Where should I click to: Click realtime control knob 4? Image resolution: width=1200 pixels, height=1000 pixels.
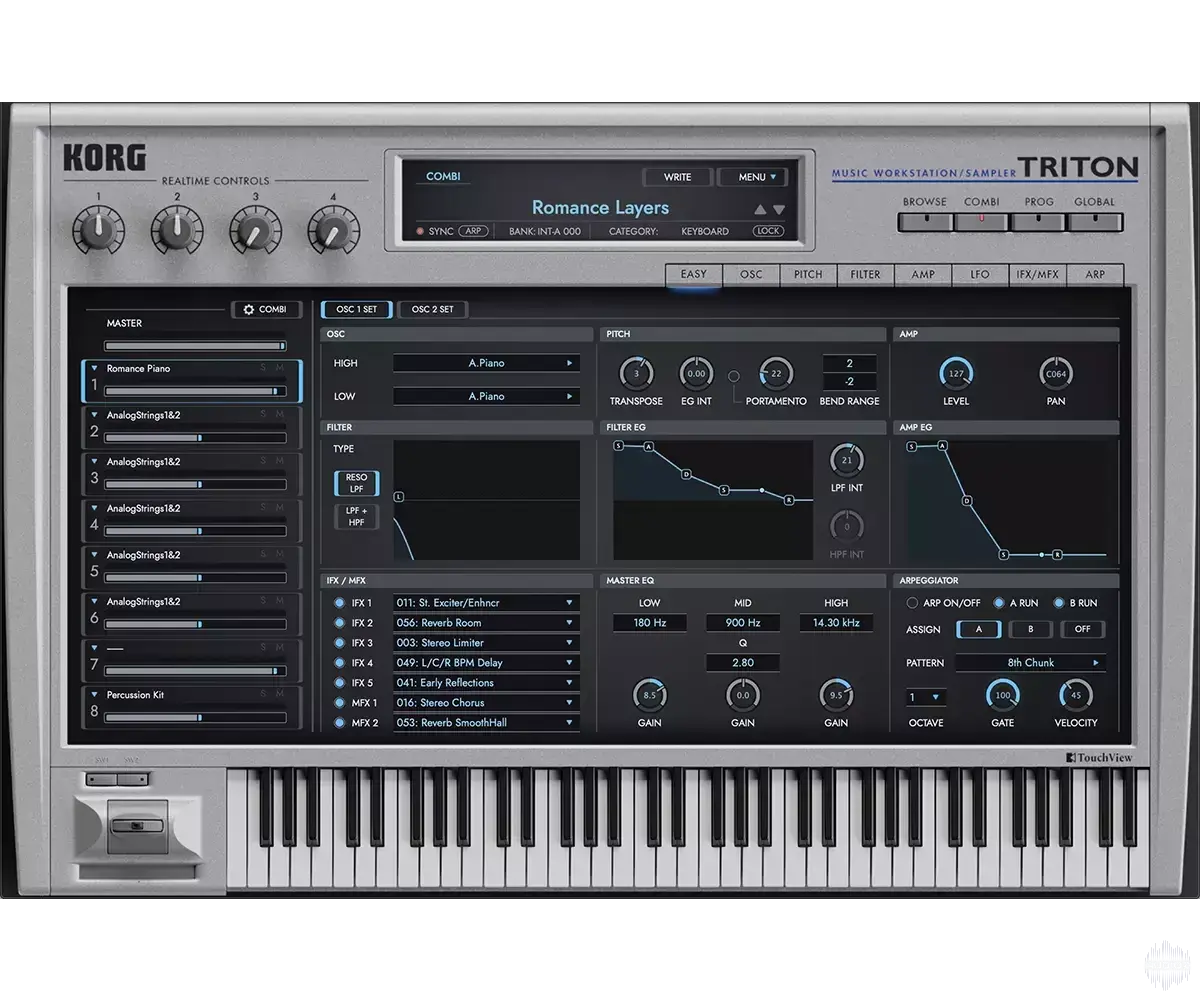point(333,232)
